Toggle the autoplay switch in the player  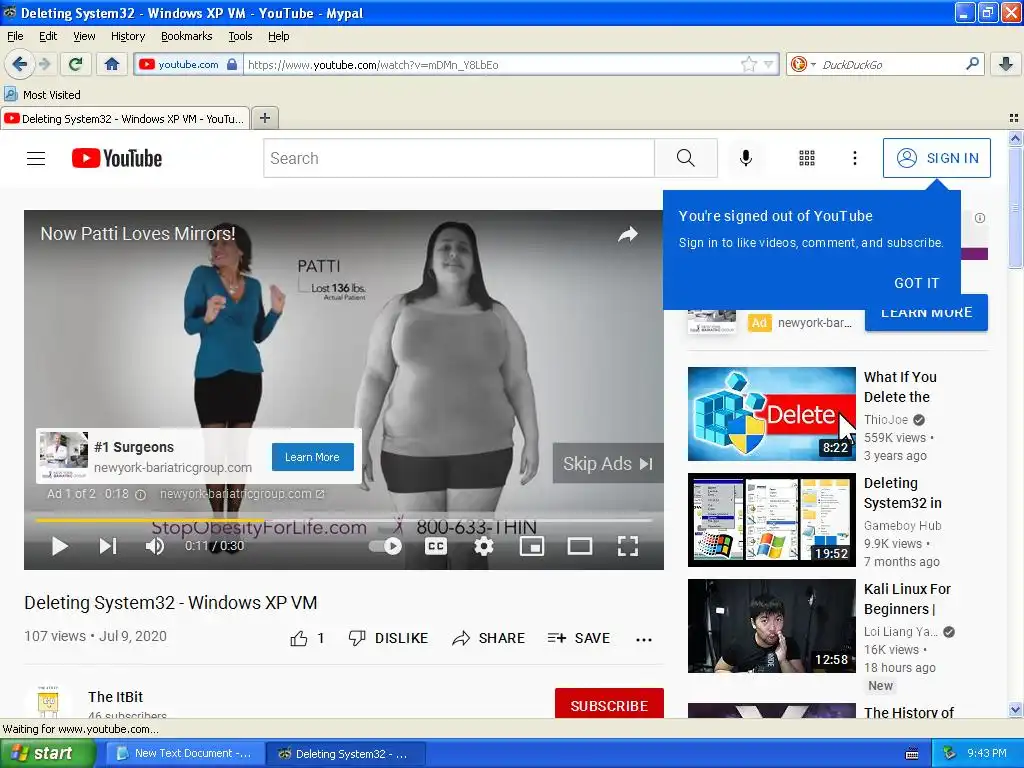pyautogui.click(x=386, y=546)
